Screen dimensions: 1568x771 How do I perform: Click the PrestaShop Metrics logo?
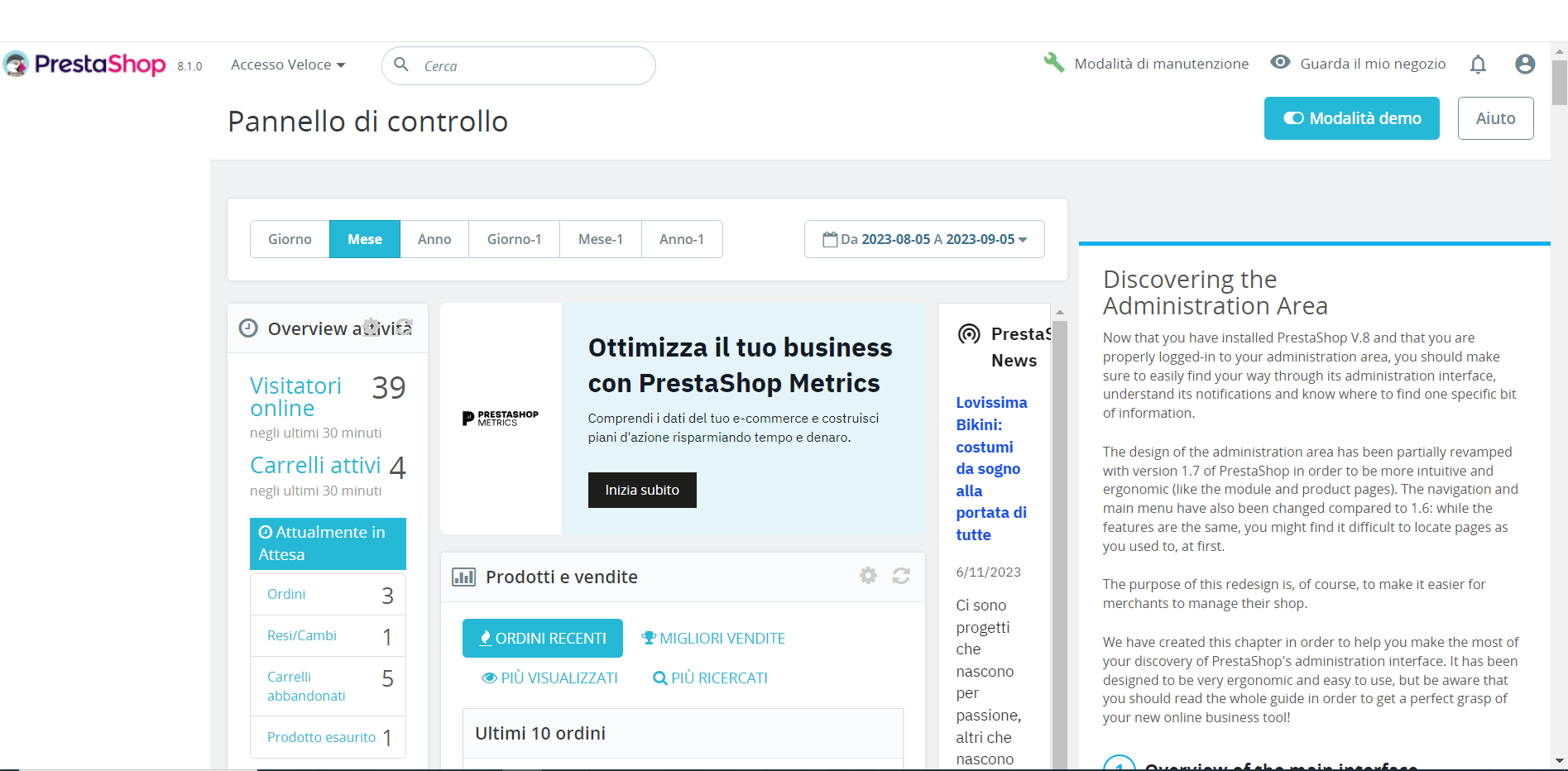pyautogui.click(x=501, y=418)
